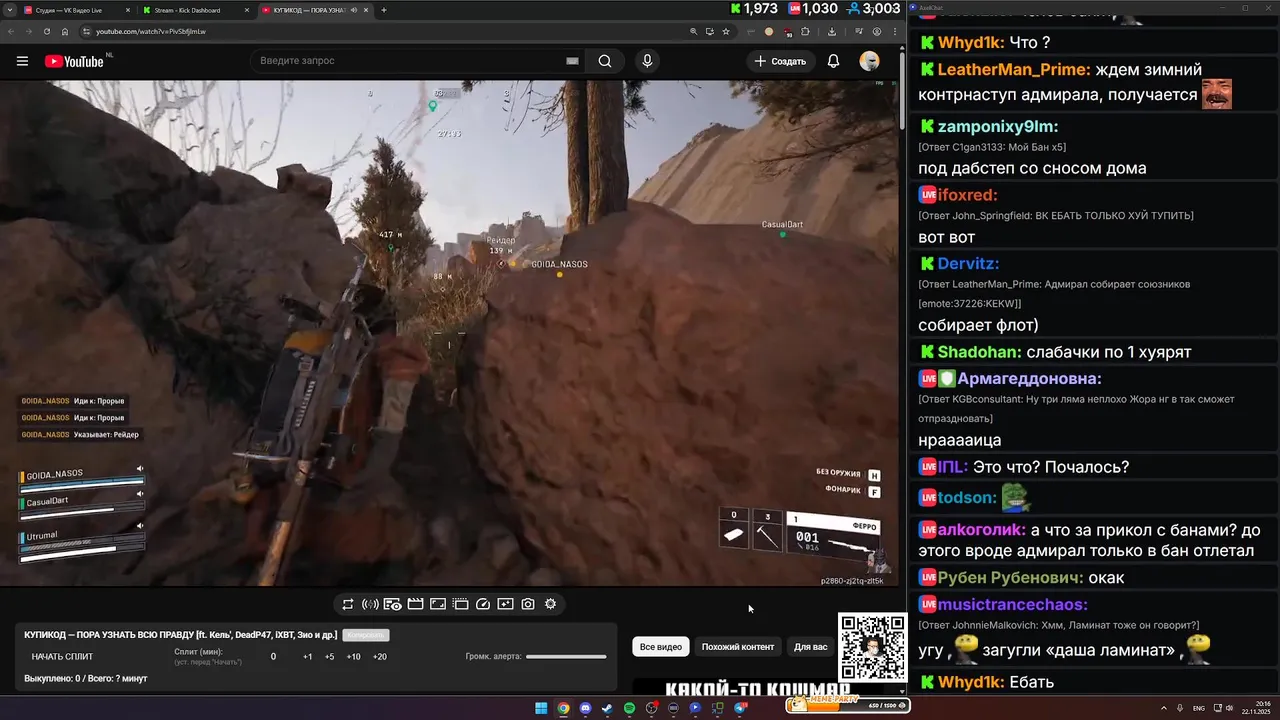Select the Все видео filter chip

661,647
